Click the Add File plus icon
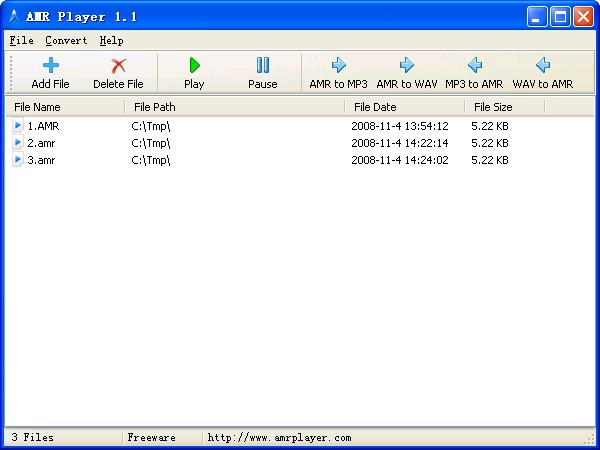Screen dimensions: 600x450 (x=50, y=66)
